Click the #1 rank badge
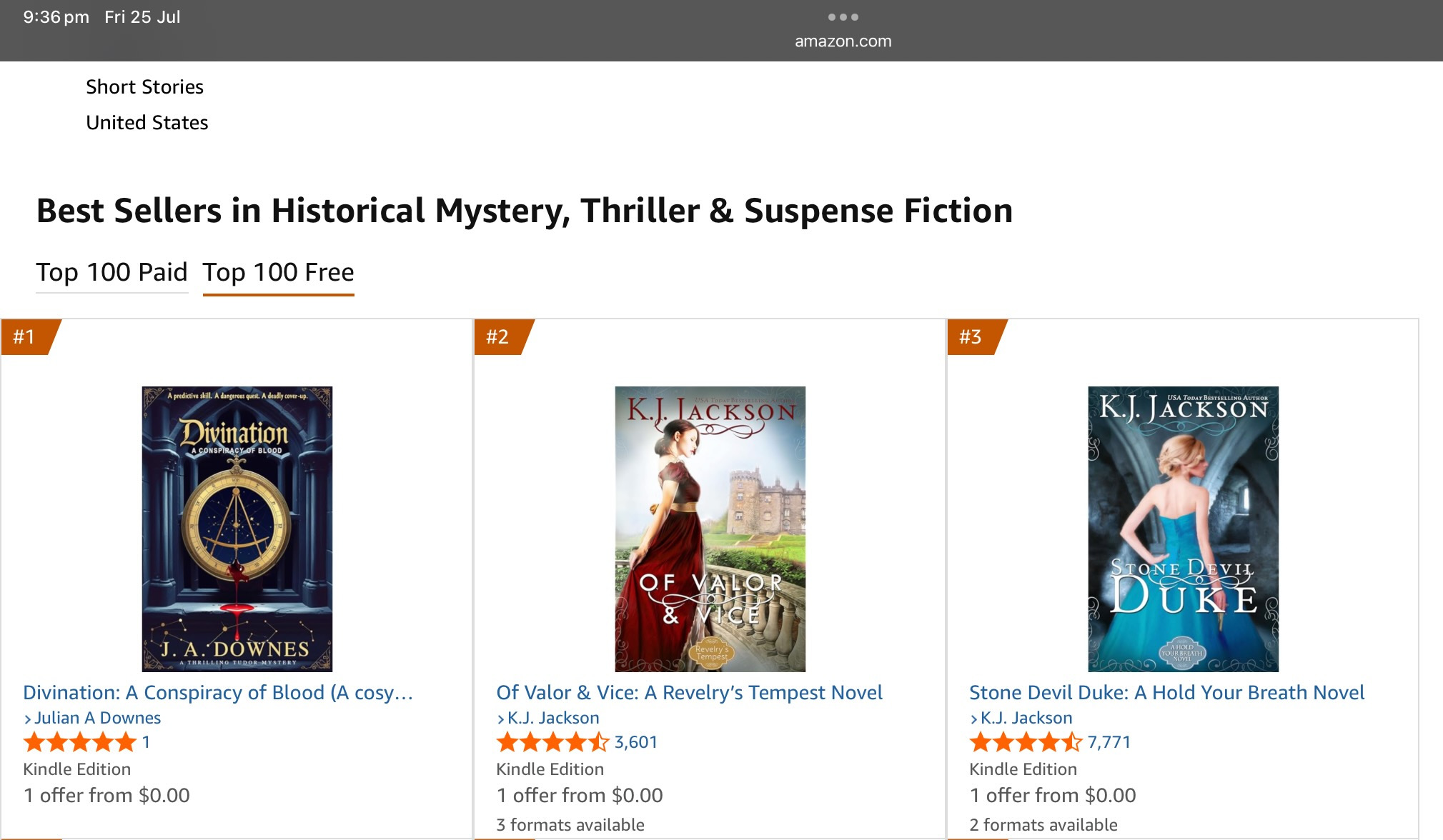The height and width of the screenshot is (840, 1443). [27, 337]
